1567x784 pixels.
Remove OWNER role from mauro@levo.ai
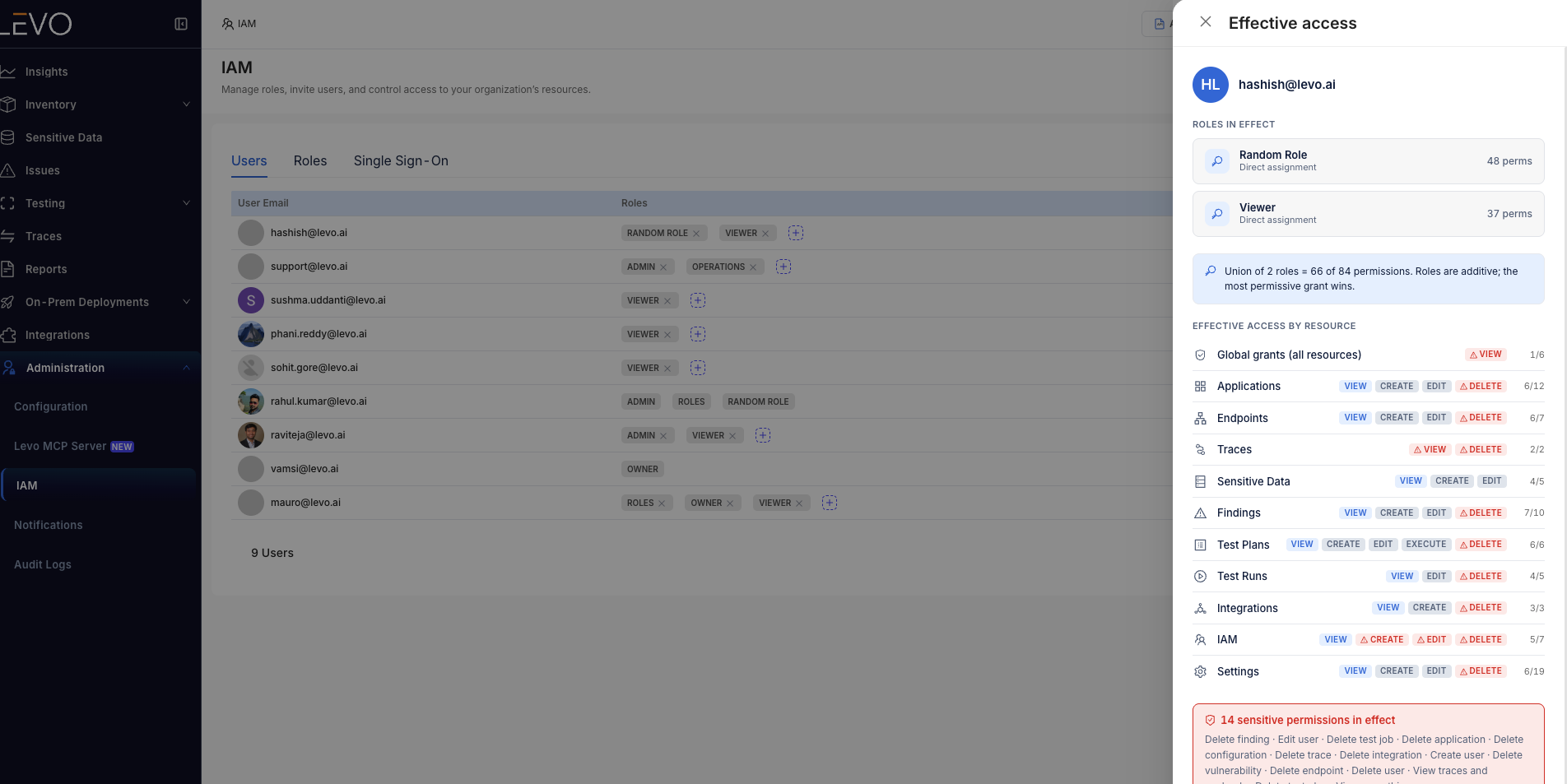click(x=730, y=503)
